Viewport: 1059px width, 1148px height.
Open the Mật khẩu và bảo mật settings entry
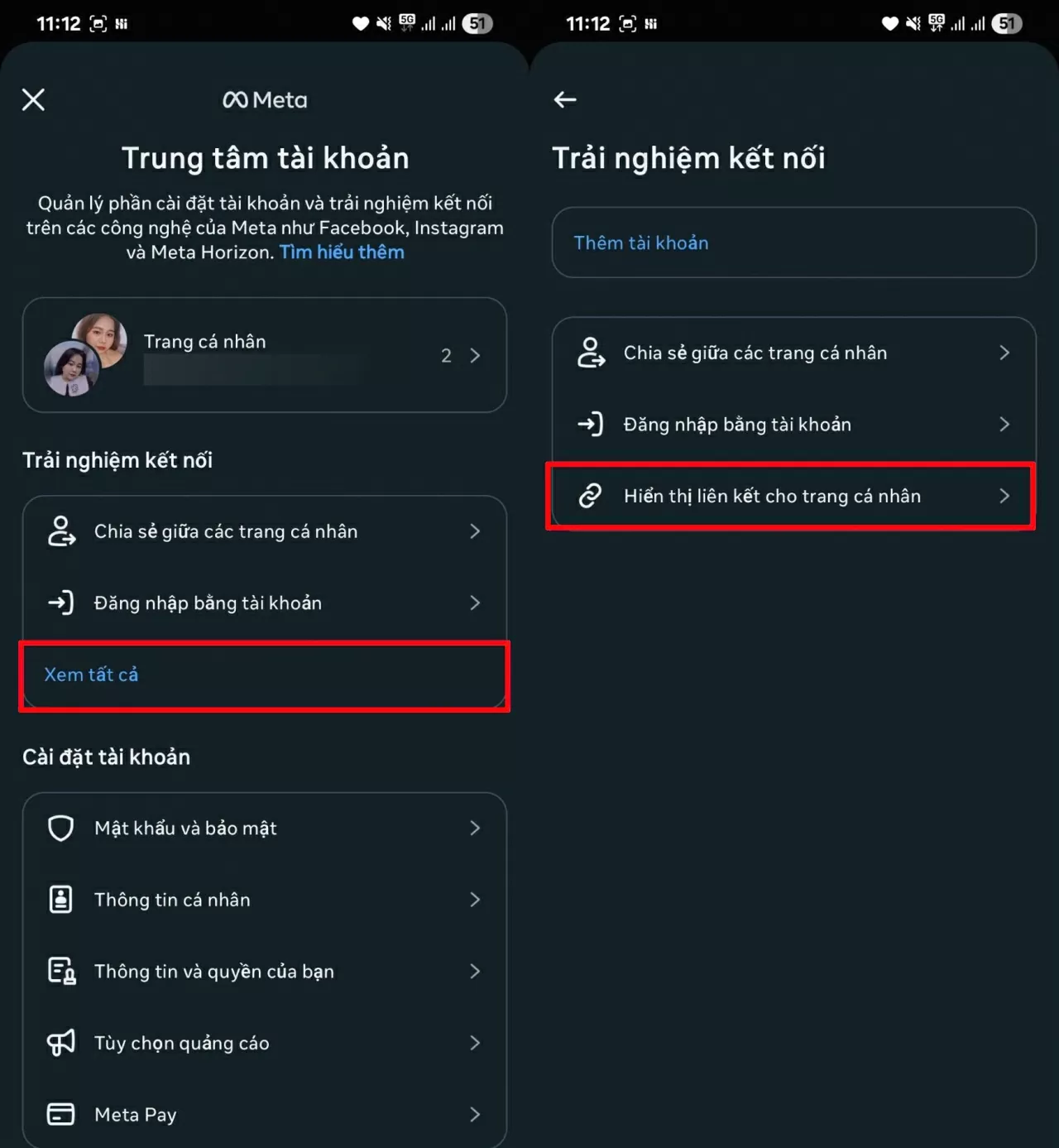coord(265,828)
